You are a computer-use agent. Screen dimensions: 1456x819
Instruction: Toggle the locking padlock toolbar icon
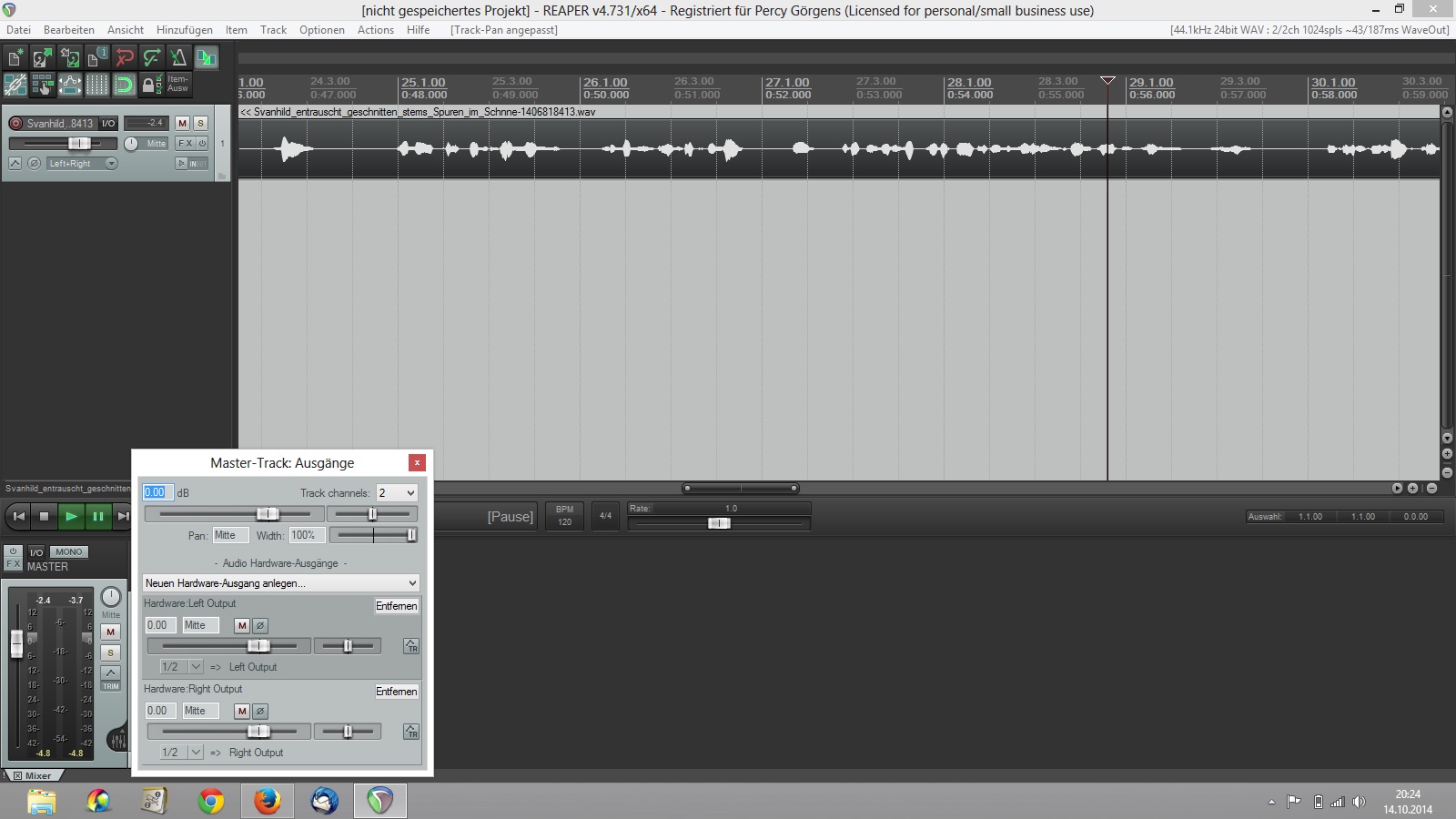(152, 85)
